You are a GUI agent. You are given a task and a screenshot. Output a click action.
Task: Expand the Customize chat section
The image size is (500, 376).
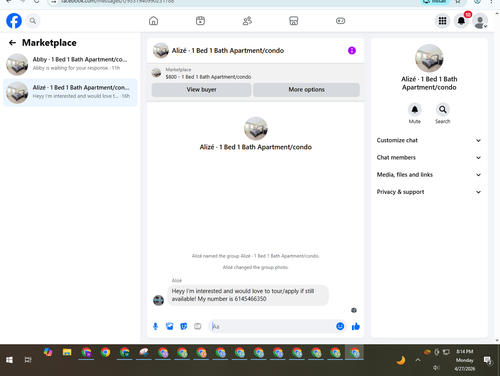pos(429,140)
